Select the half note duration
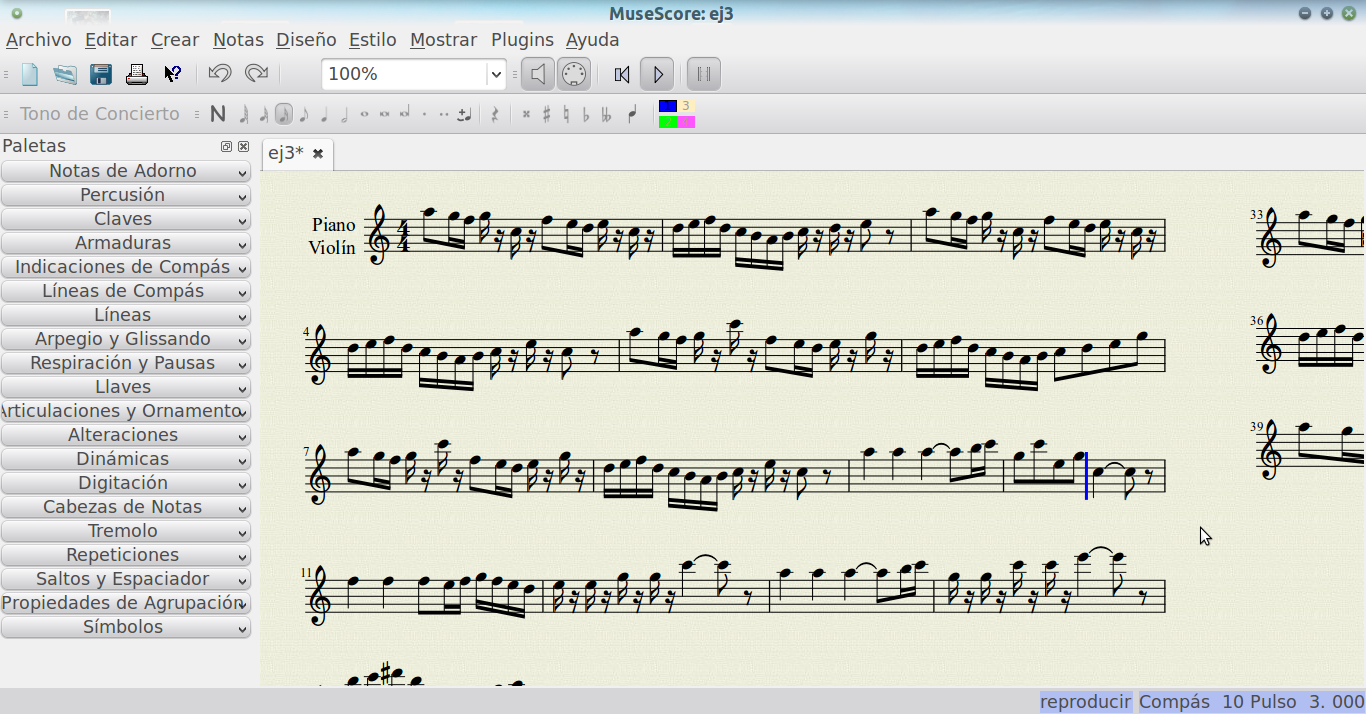1366x714 pixels. pos(344,115)
